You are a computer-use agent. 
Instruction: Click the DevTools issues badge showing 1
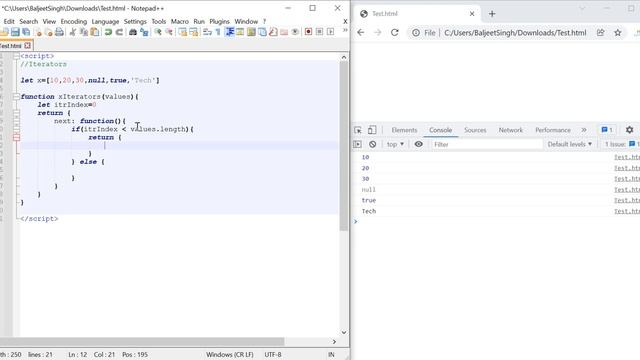click(607, 130)
